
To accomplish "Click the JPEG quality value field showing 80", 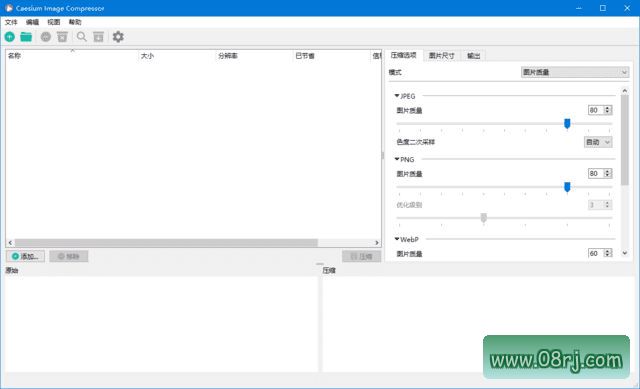I will coord(596,110).
